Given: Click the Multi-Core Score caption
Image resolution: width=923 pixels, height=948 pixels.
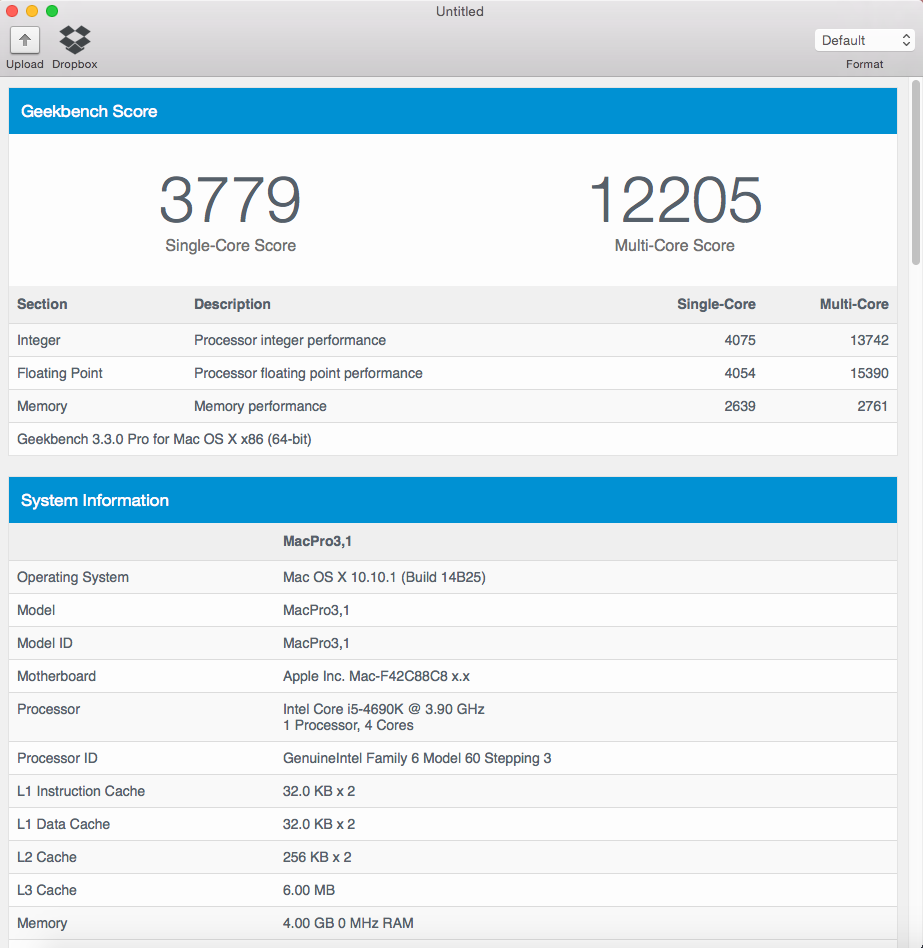Looking at the screenshot, I should [x=675, y=245].
